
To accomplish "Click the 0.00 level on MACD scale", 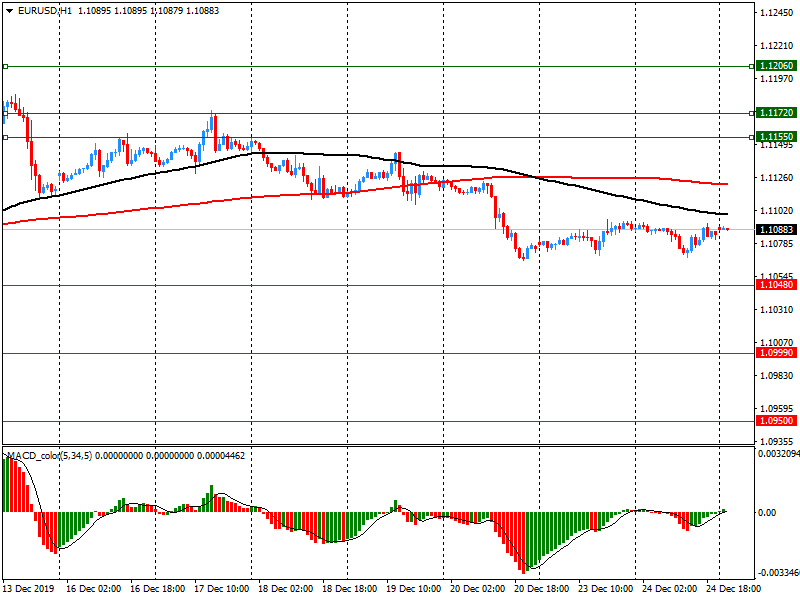I will coord(768,512).
